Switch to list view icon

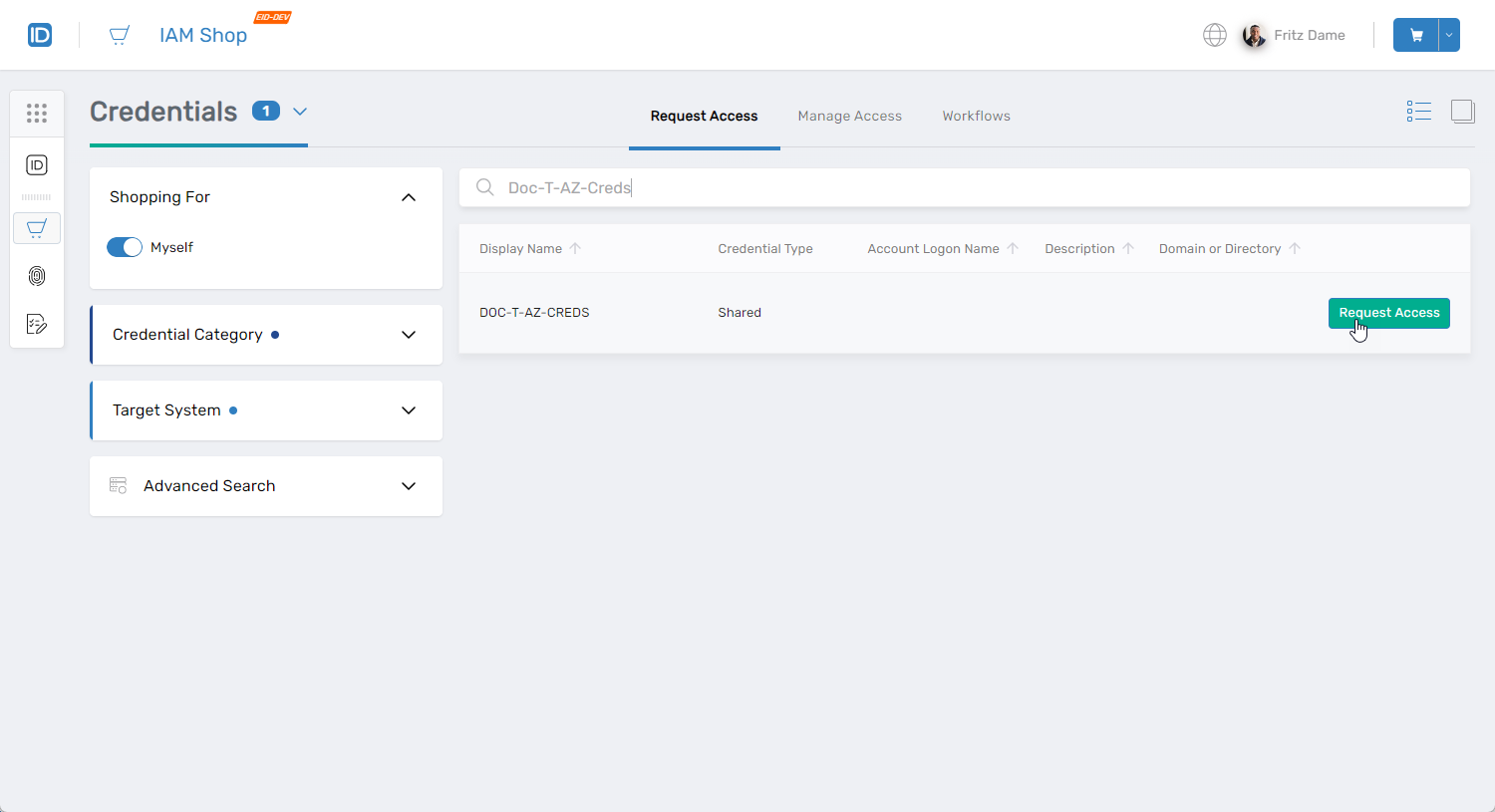click(x=1418, y=111)
